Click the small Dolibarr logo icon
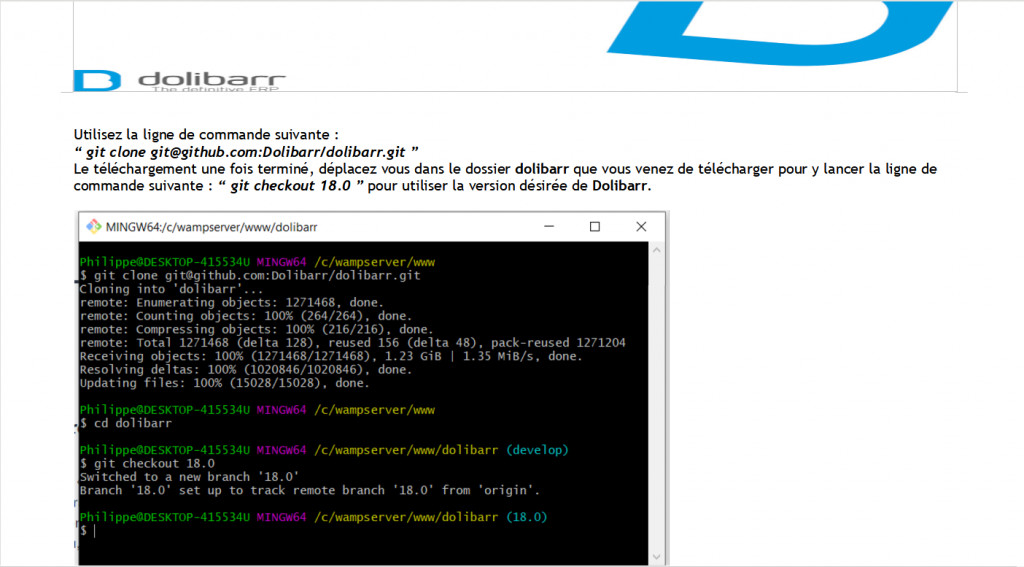The width and height of the screenshot is (1024, 567). point(97,80)
